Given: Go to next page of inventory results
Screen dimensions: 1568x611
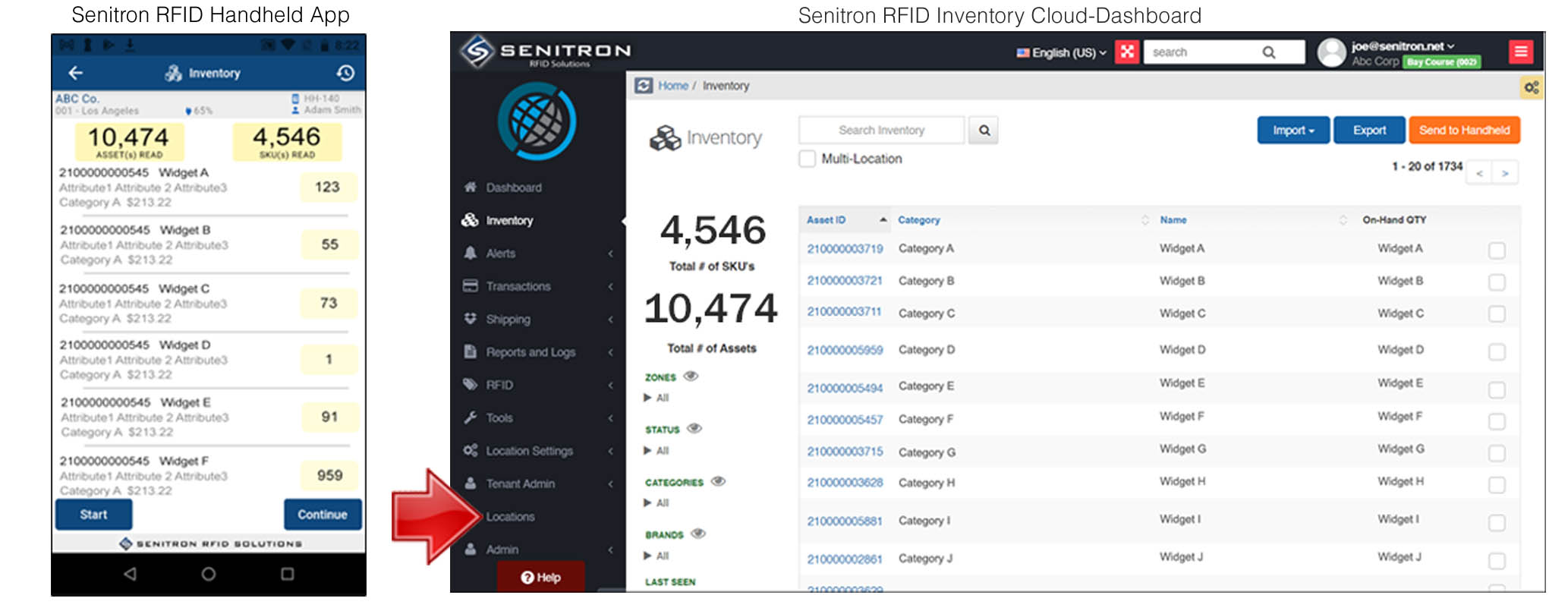Looking at the screenshot, I should click(1505, 173).
